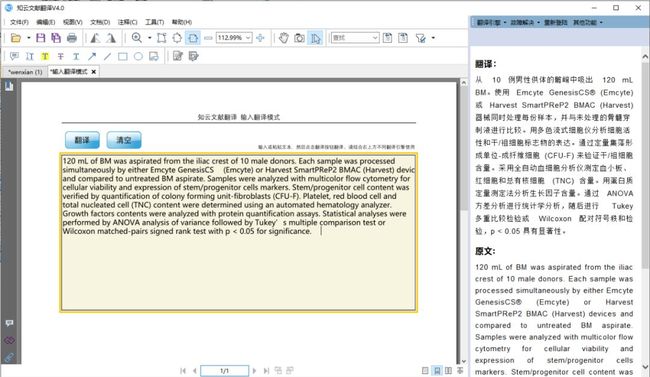This screenshot has width=650, height=377.
Task: Go to first page with navigation arrow
Action: tap(183, 371)
